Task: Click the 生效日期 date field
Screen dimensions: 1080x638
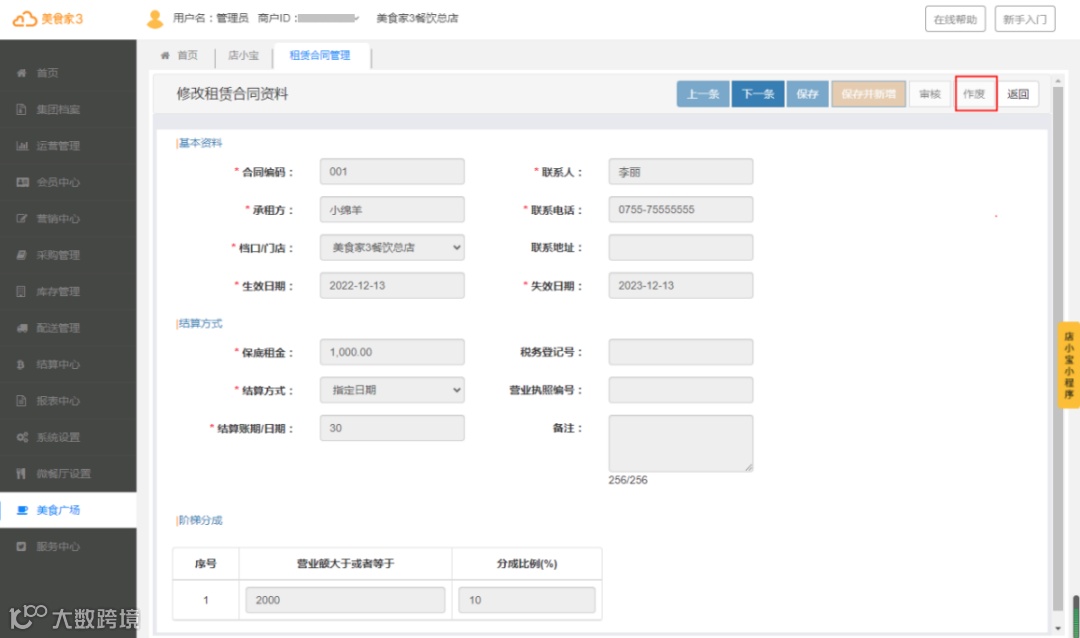Action: click(392, 285)
